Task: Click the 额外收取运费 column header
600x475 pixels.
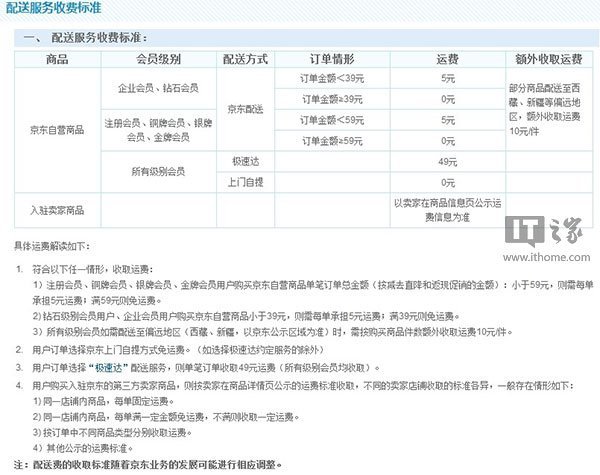Action: pos(546,60)
